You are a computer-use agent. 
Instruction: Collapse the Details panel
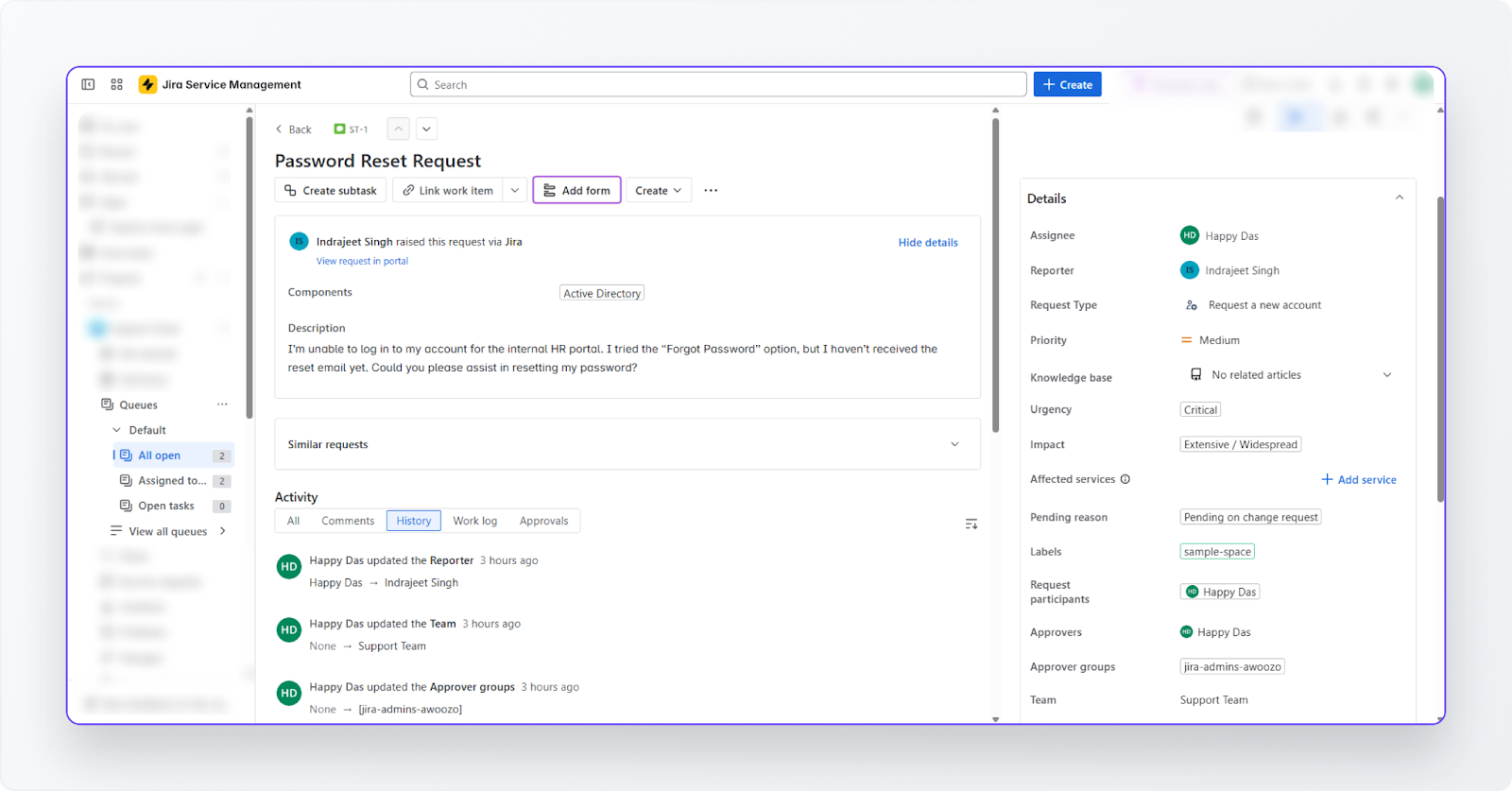1400,198
